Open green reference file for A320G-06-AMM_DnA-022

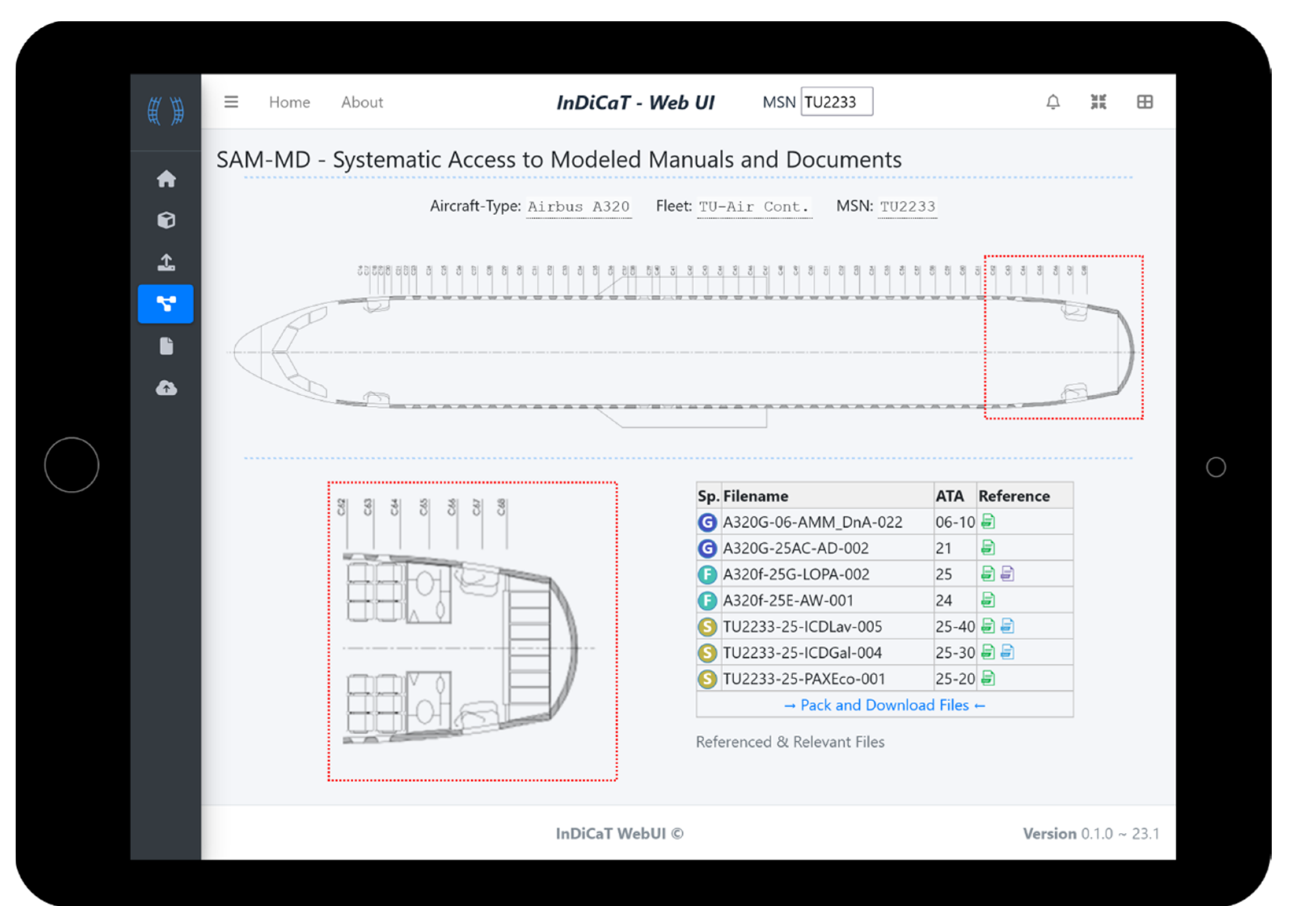click(988, 521)
